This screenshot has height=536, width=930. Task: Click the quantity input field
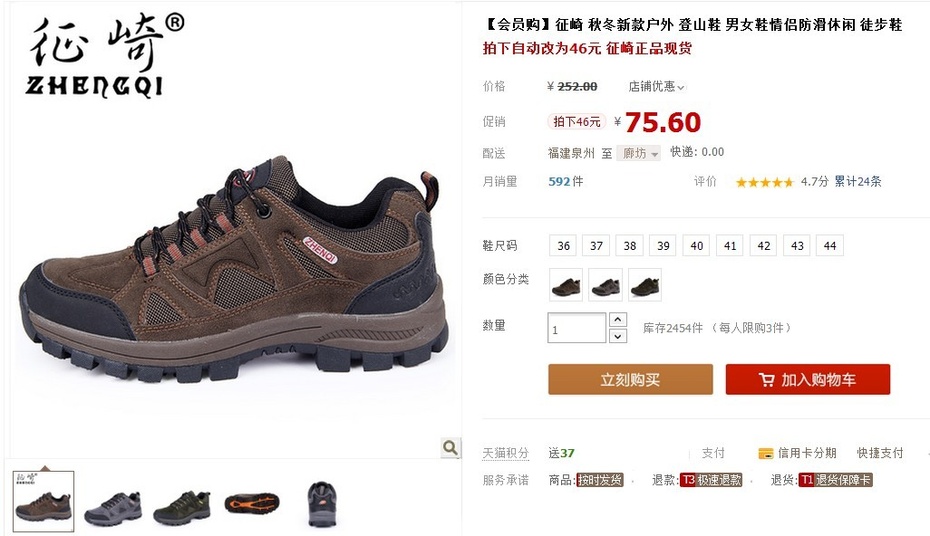tap(577, 328)
